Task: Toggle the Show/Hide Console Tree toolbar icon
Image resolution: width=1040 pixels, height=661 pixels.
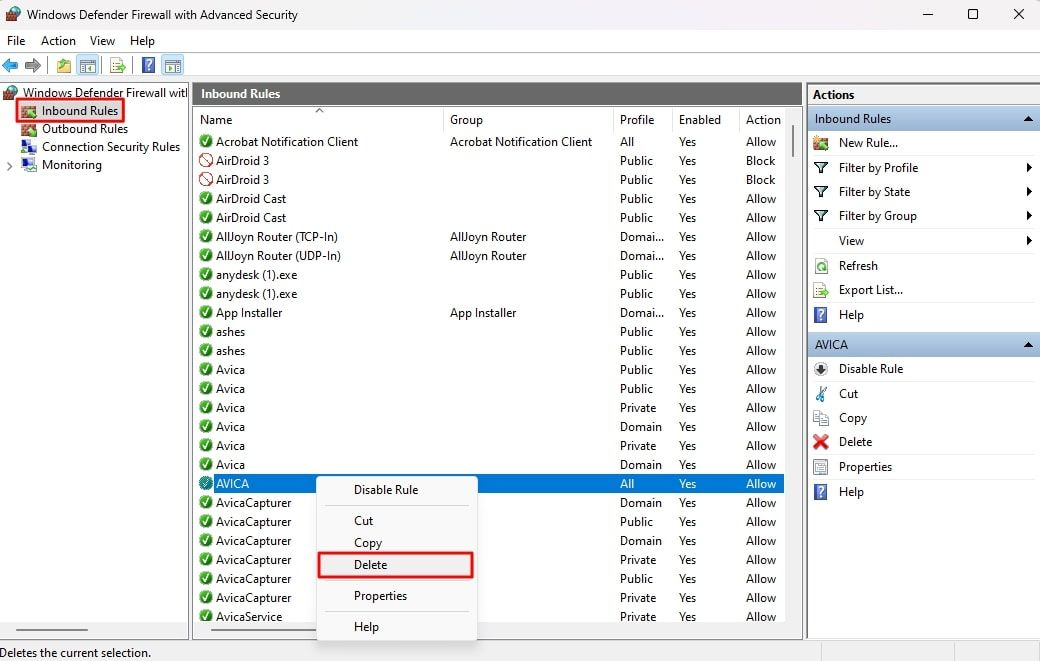Action: [88, 65]
